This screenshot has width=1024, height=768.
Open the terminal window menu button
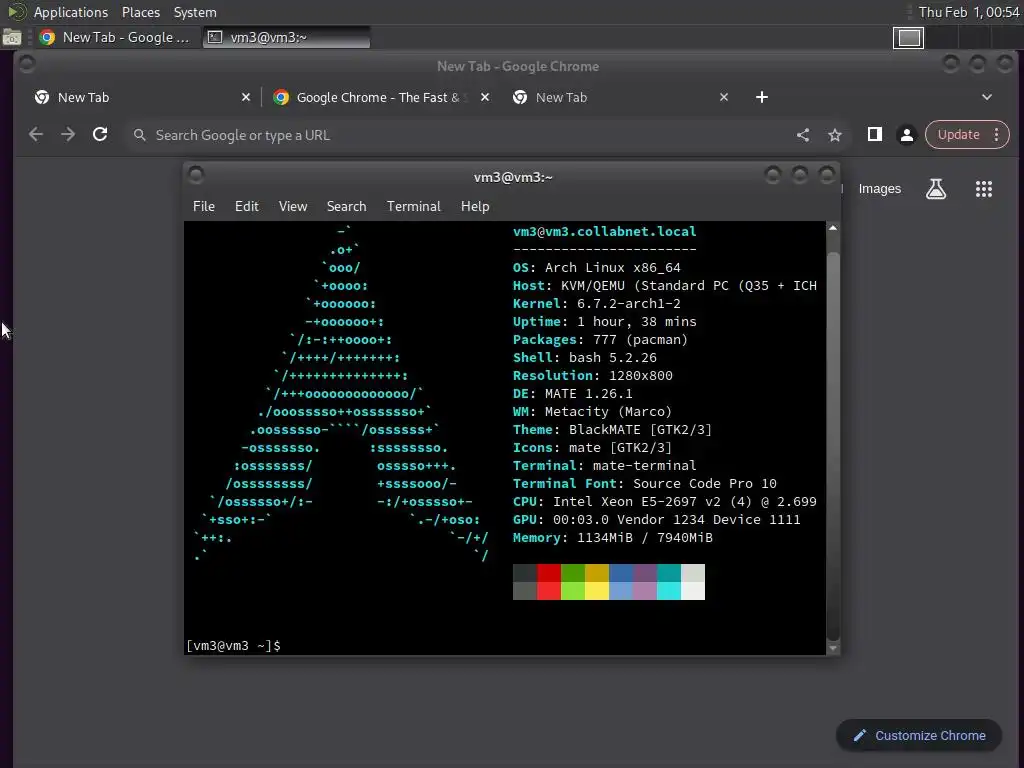click(x=196, y=175)
